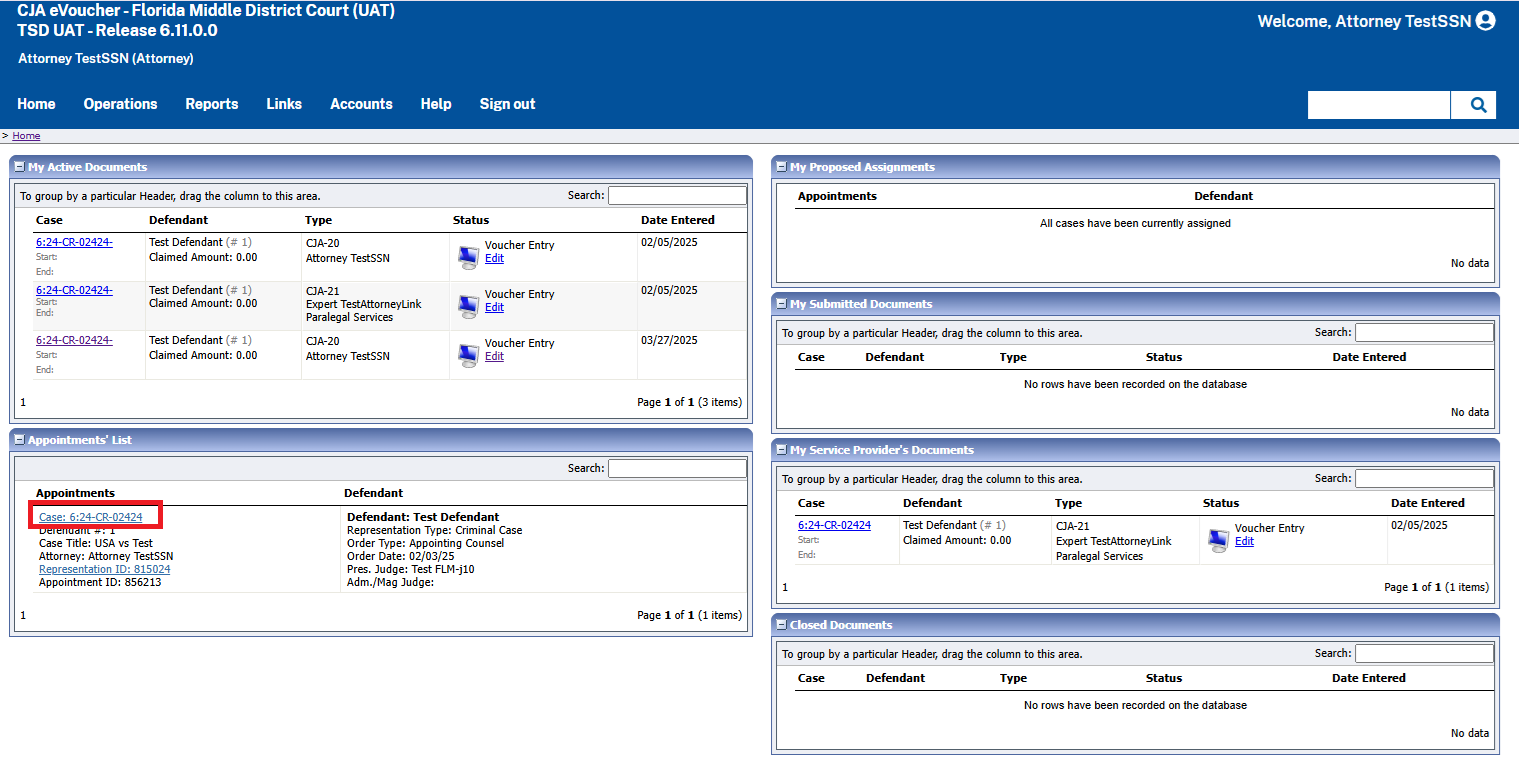Screen dimensions: 1519x766
Task: Open the user profile icon beside Welcome
Action: pyautogui.click(x=1486, y=21)
